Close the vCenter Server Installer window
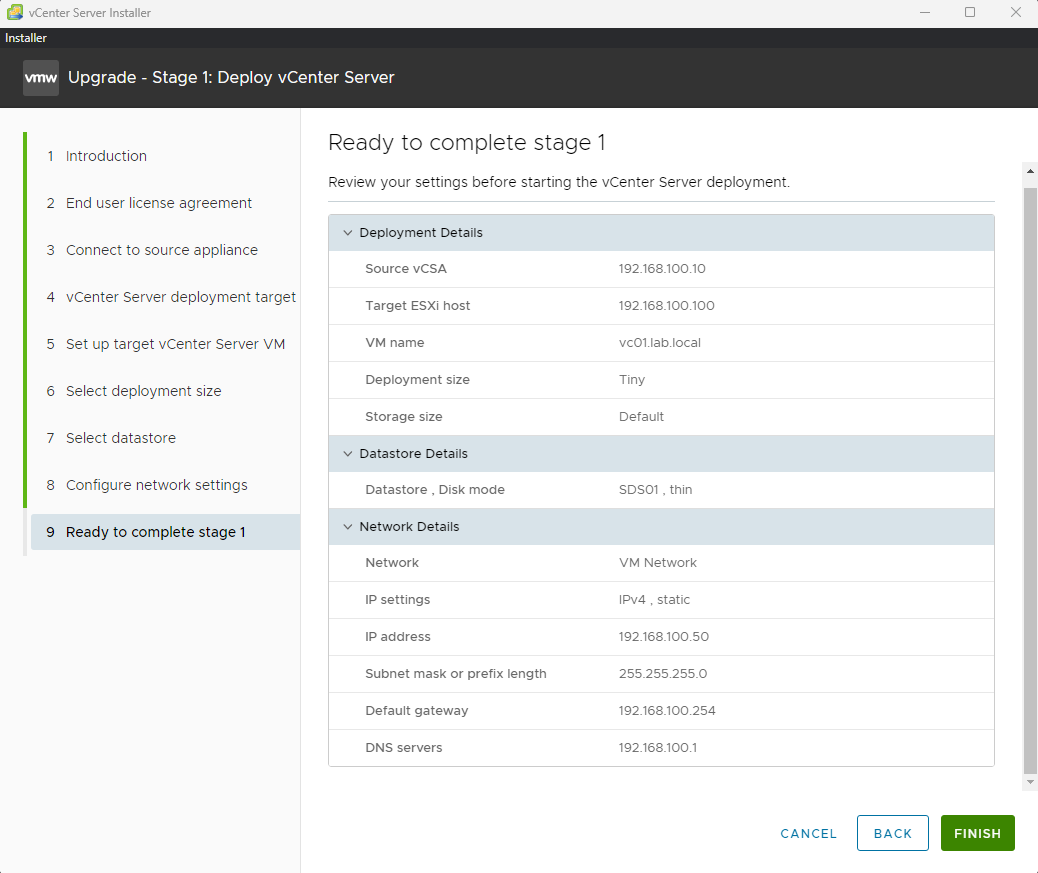The image size is (1038, 873). point(1015,13)
